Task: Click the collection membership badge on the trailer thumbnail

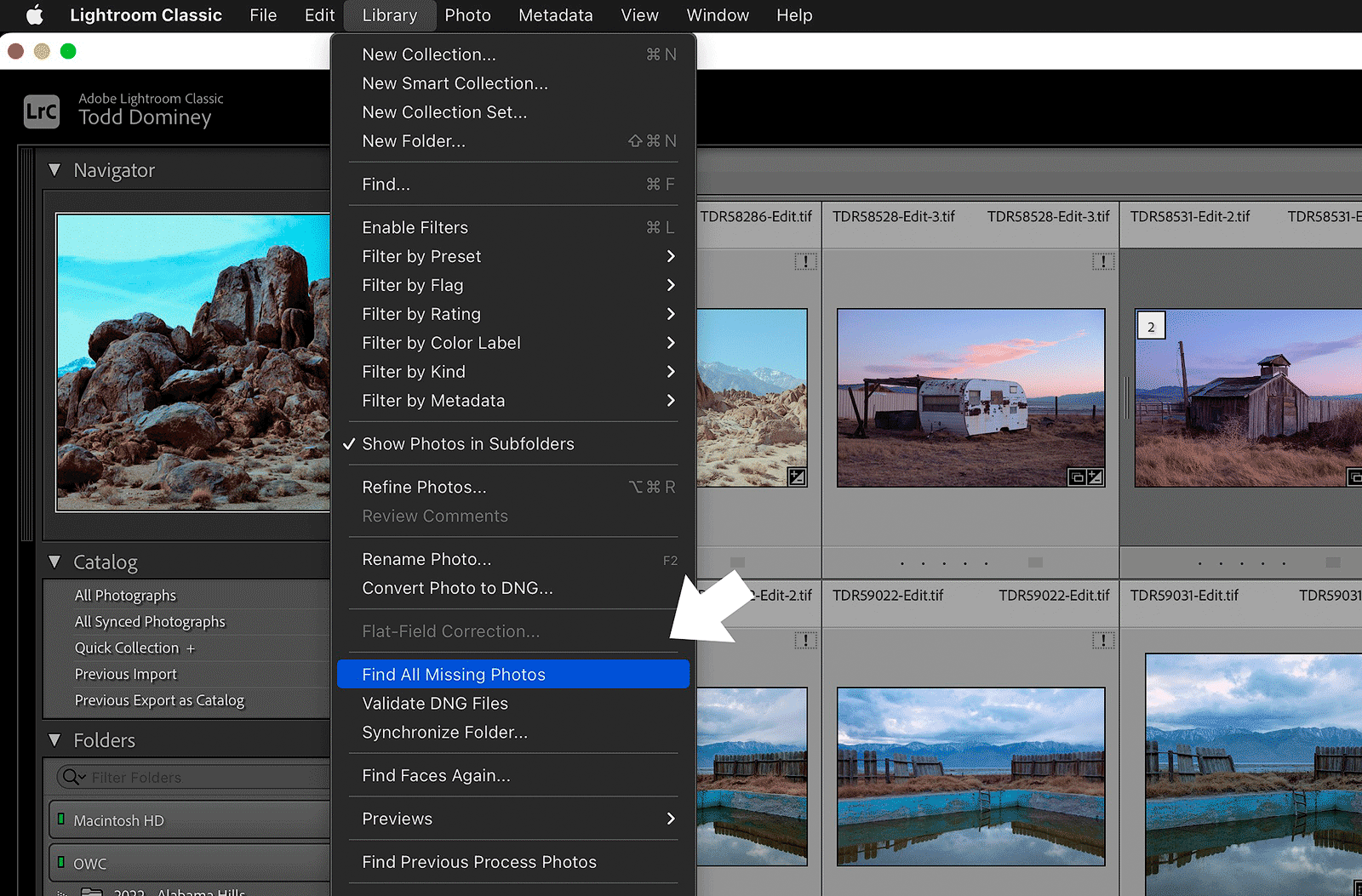Action: [x=1076, y=477]
